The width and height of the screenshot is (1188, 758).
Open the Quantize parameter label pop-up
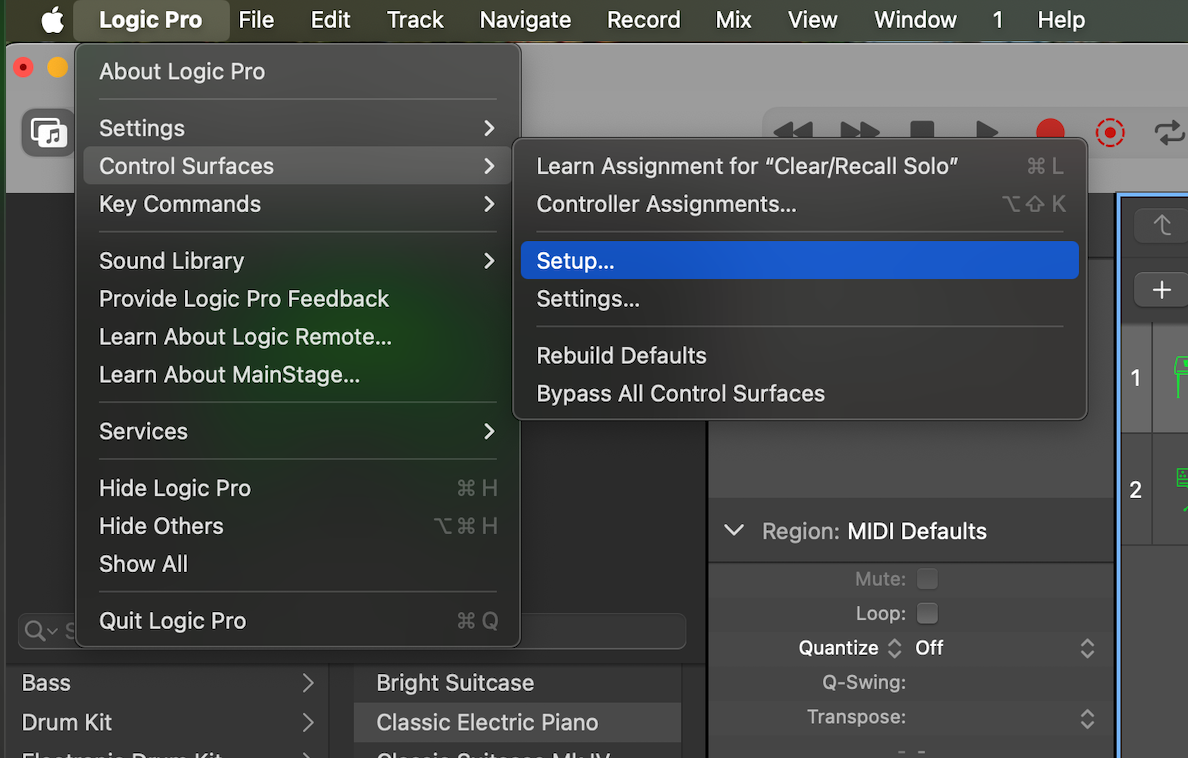click(x=850, y=648)
